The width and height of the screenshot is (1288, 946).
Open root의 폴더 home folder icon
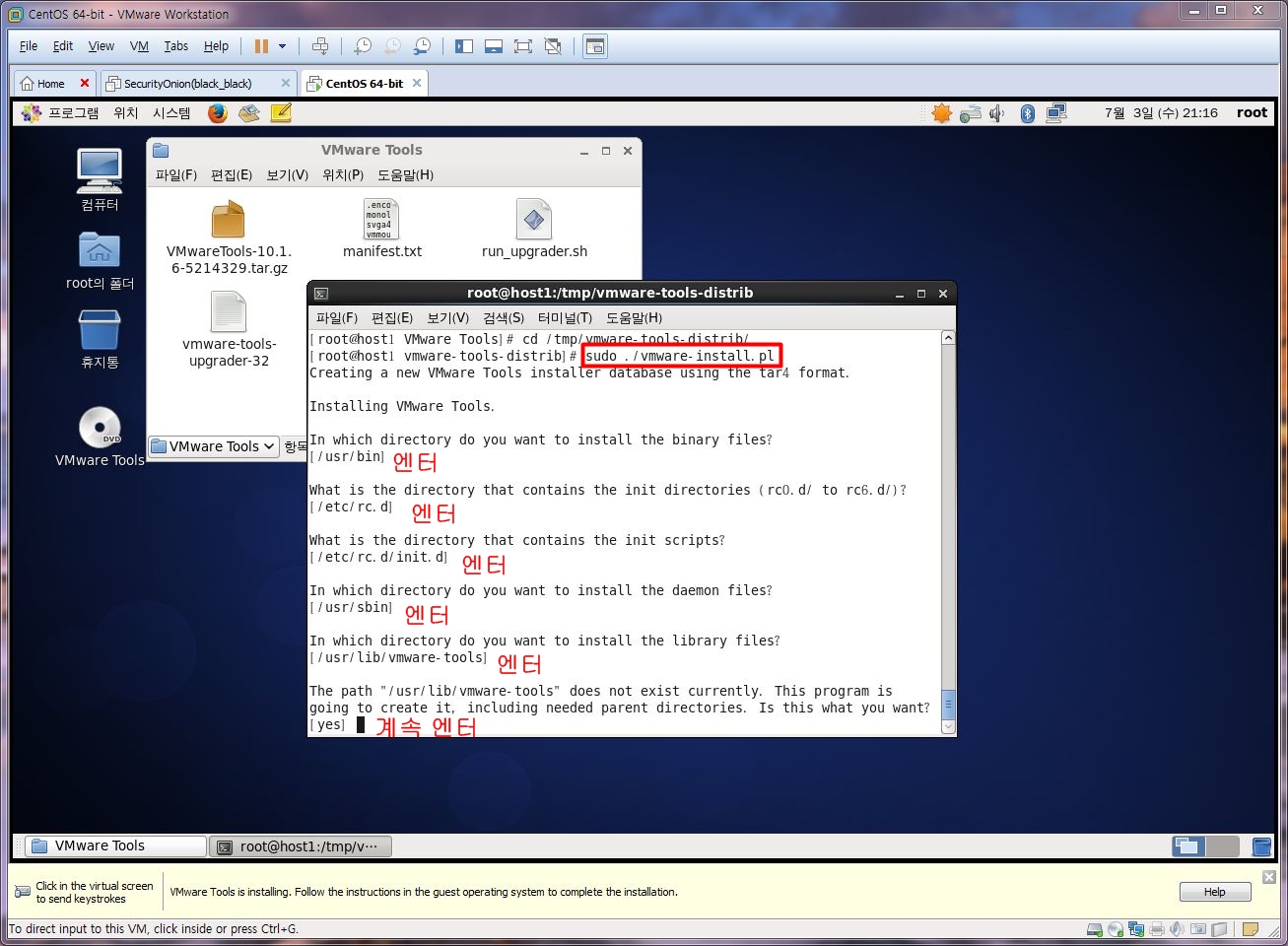[100, 261]
